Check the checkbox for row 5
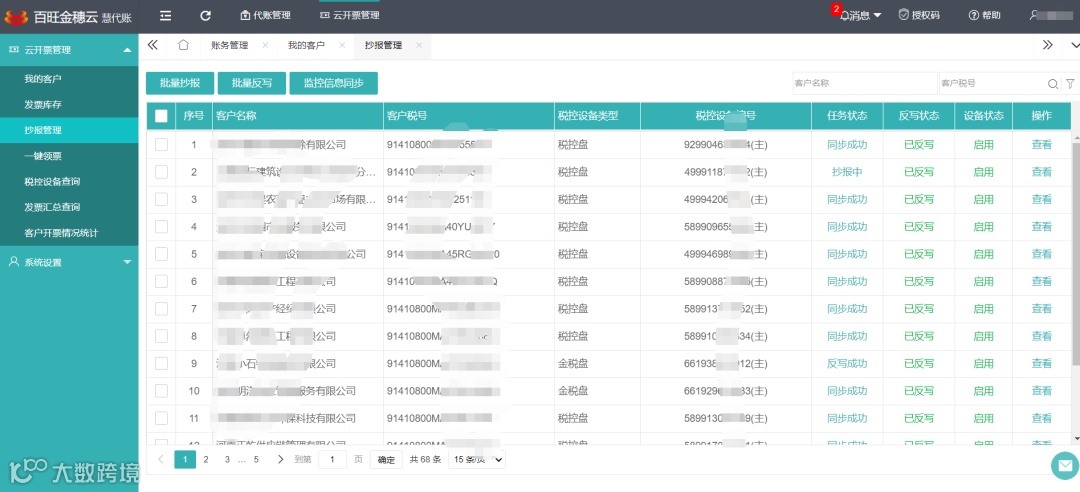Image resolution: width=1080 pixels, height=492 pixels. pos(161,254)
